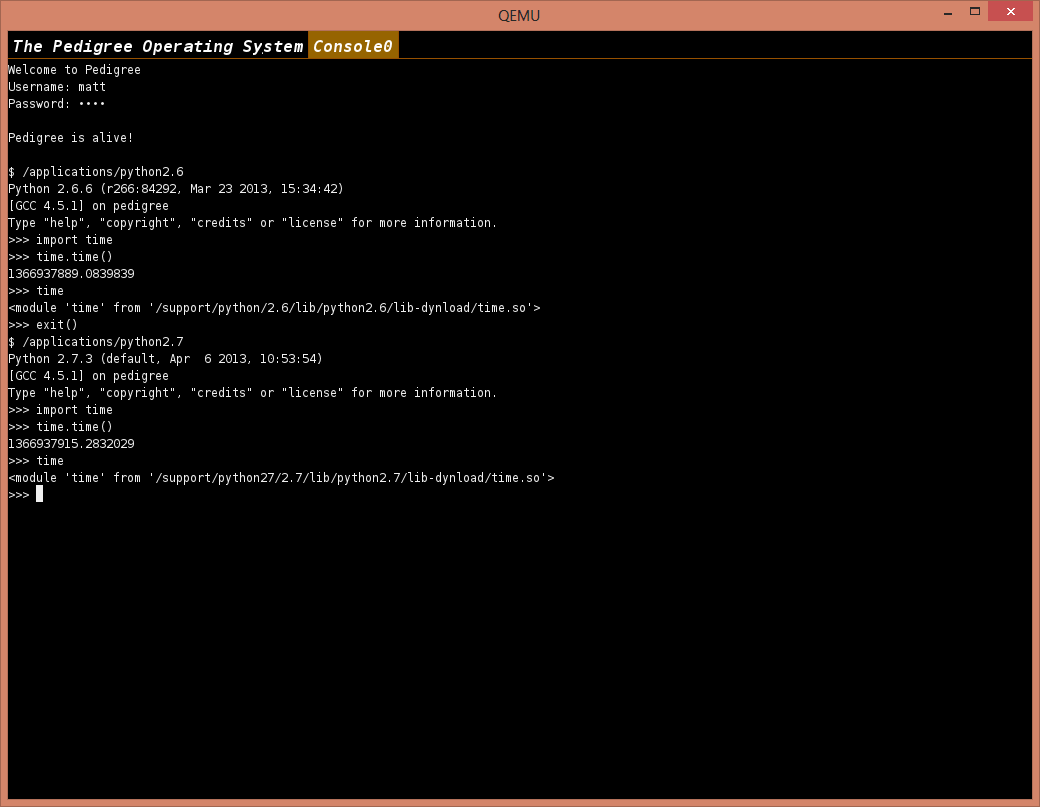Click the "Username: matt" line
Viewport: 1040px width, 807px height.
(57, 87)
